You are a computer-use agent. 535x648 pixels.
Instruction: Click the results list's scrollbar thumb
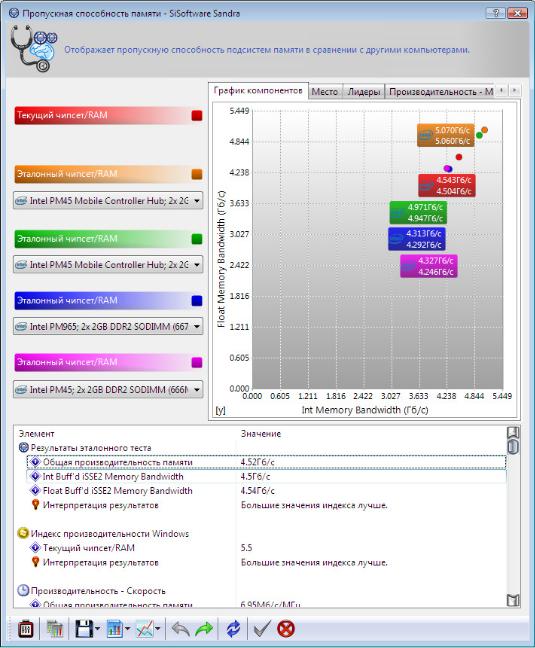pos(513,447)
